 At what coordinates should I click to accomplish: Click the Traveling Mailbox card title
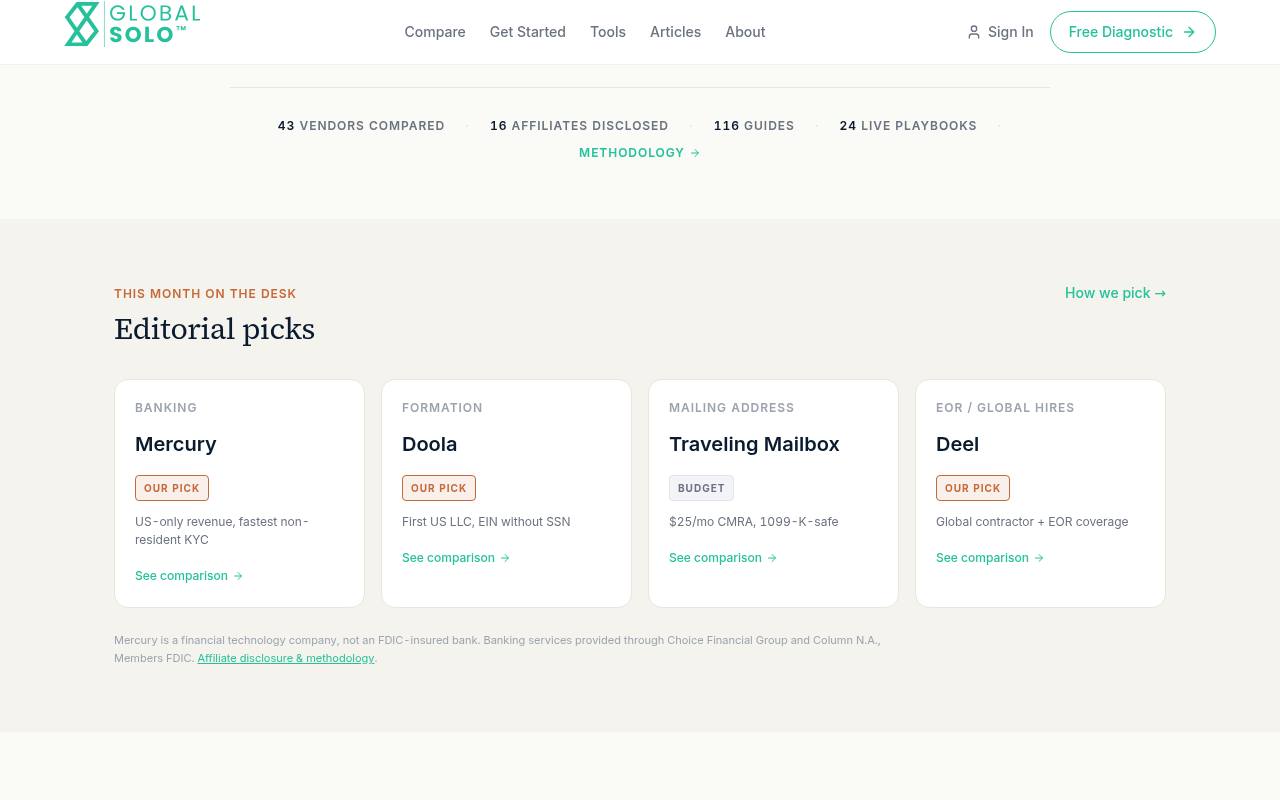754,444
